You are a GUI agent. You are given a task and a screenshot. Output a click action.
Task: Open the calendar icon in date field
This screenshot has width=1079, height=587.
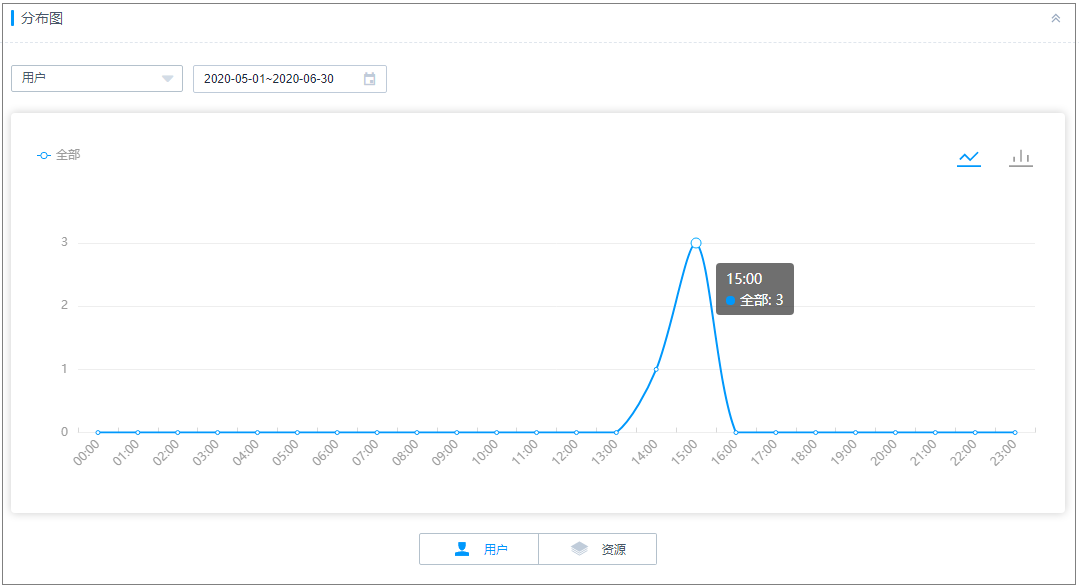click(x=370, y=79)
